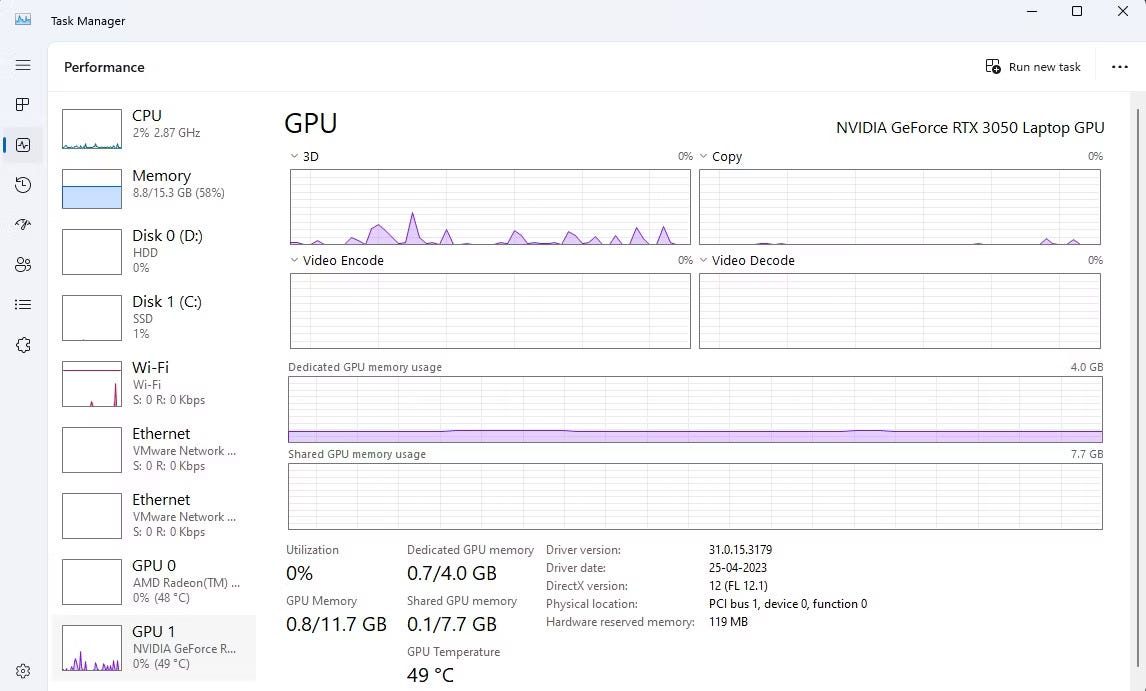Expand the navigation sidebar with the hamburger menu
The image size is (1146, 691).
[x=22, y=65]
